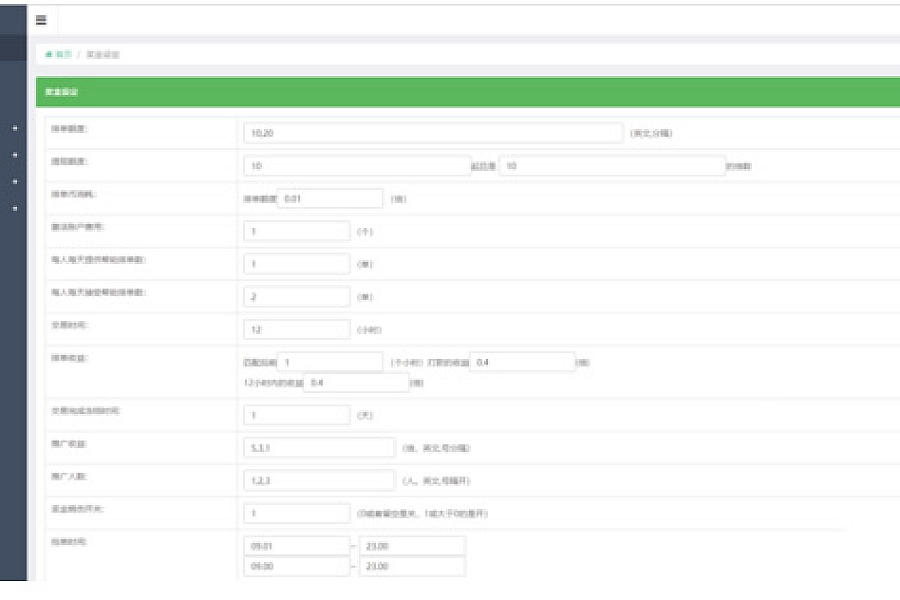Click the start time field containing 09:00

(x=297, y=566)
